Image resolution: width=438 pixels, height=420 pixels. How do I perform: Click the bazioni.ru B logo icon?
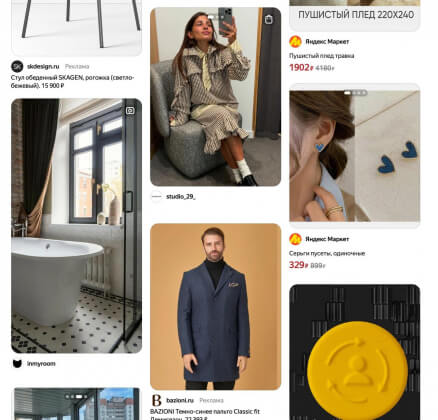coord(156,400)
